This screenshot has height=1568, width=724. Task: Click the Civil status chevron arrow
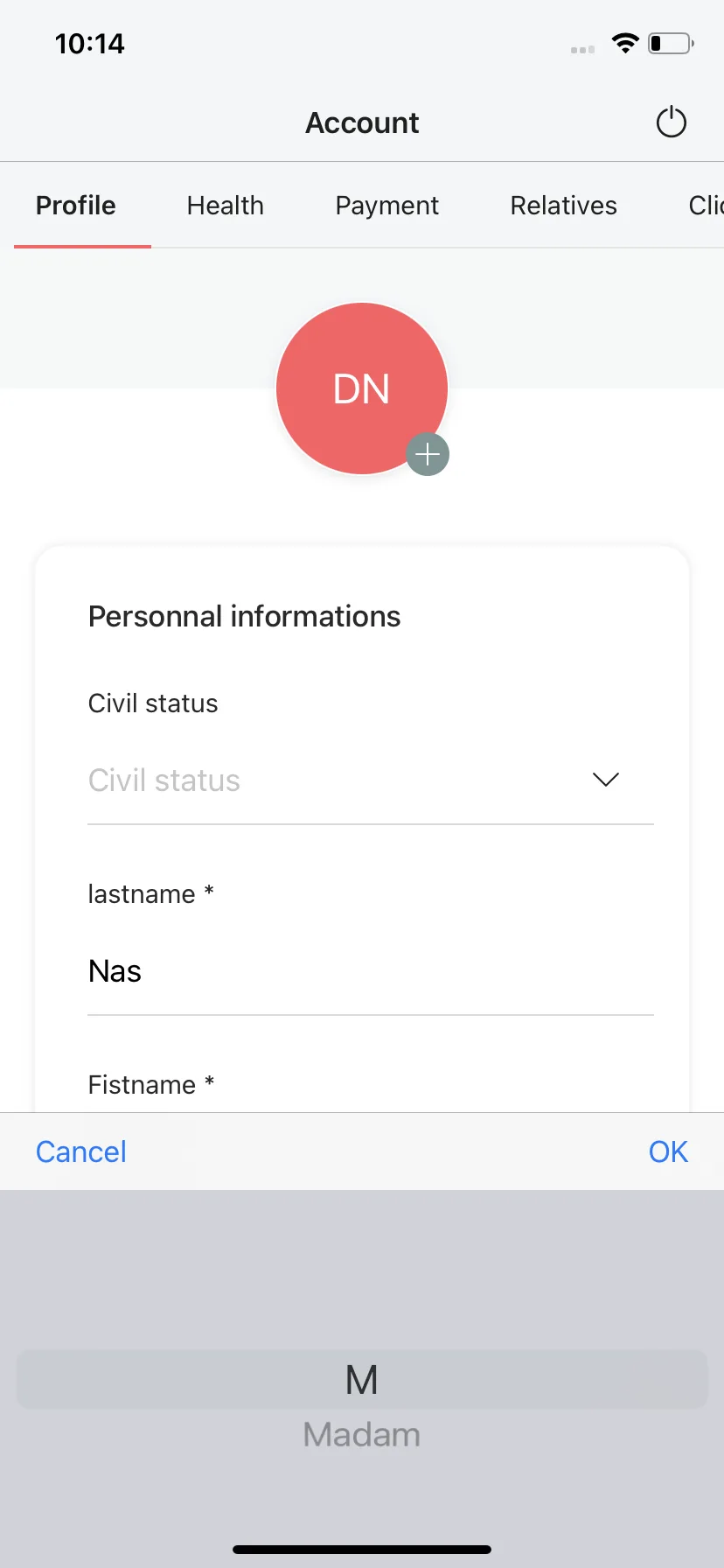coord(606,779)
